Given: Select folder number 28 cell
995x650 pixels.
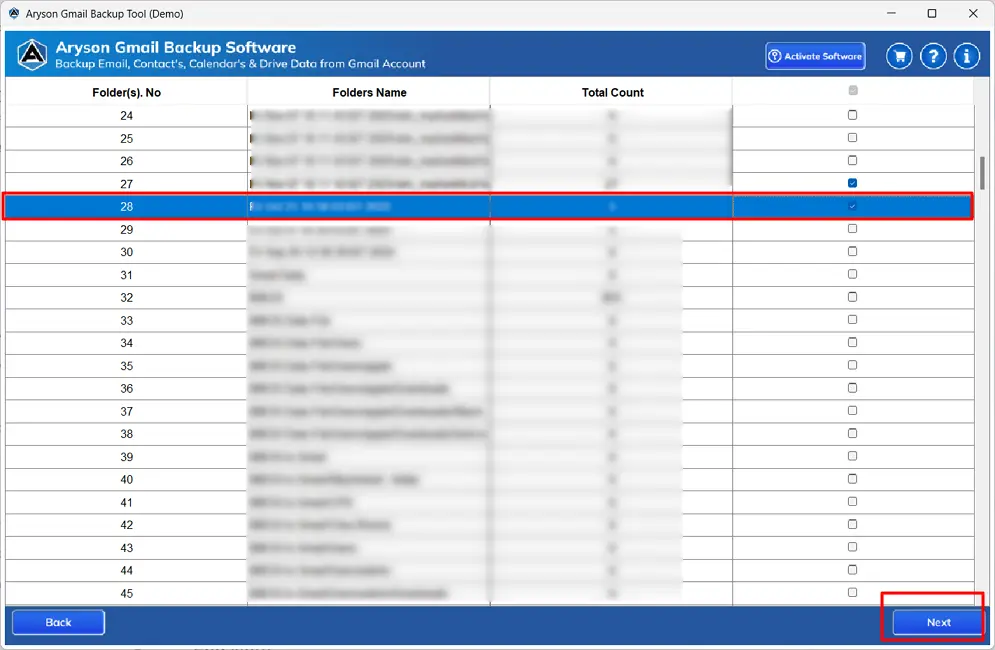Looking at the screenshot, I should [126, 206].
